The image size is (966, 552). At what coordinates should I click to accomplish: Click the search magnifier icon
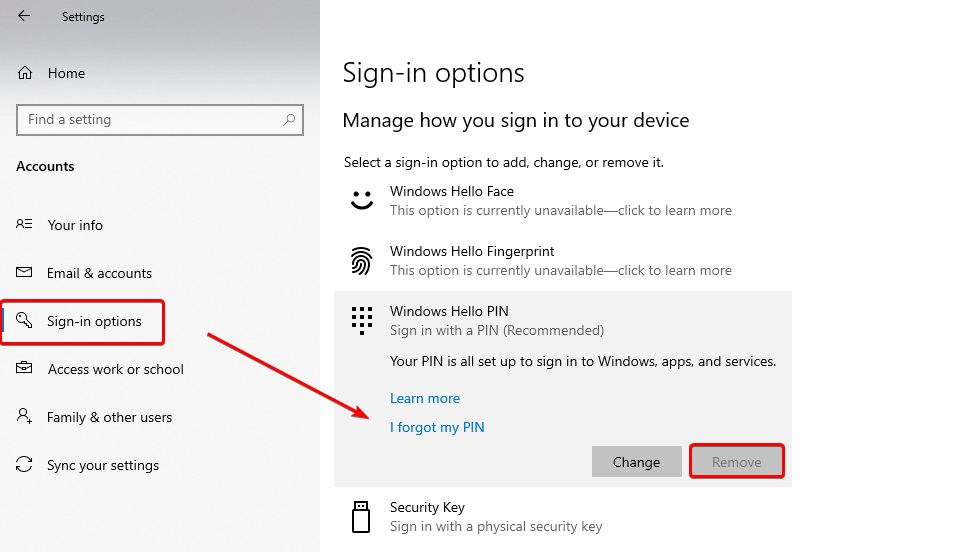coord(289,120)
